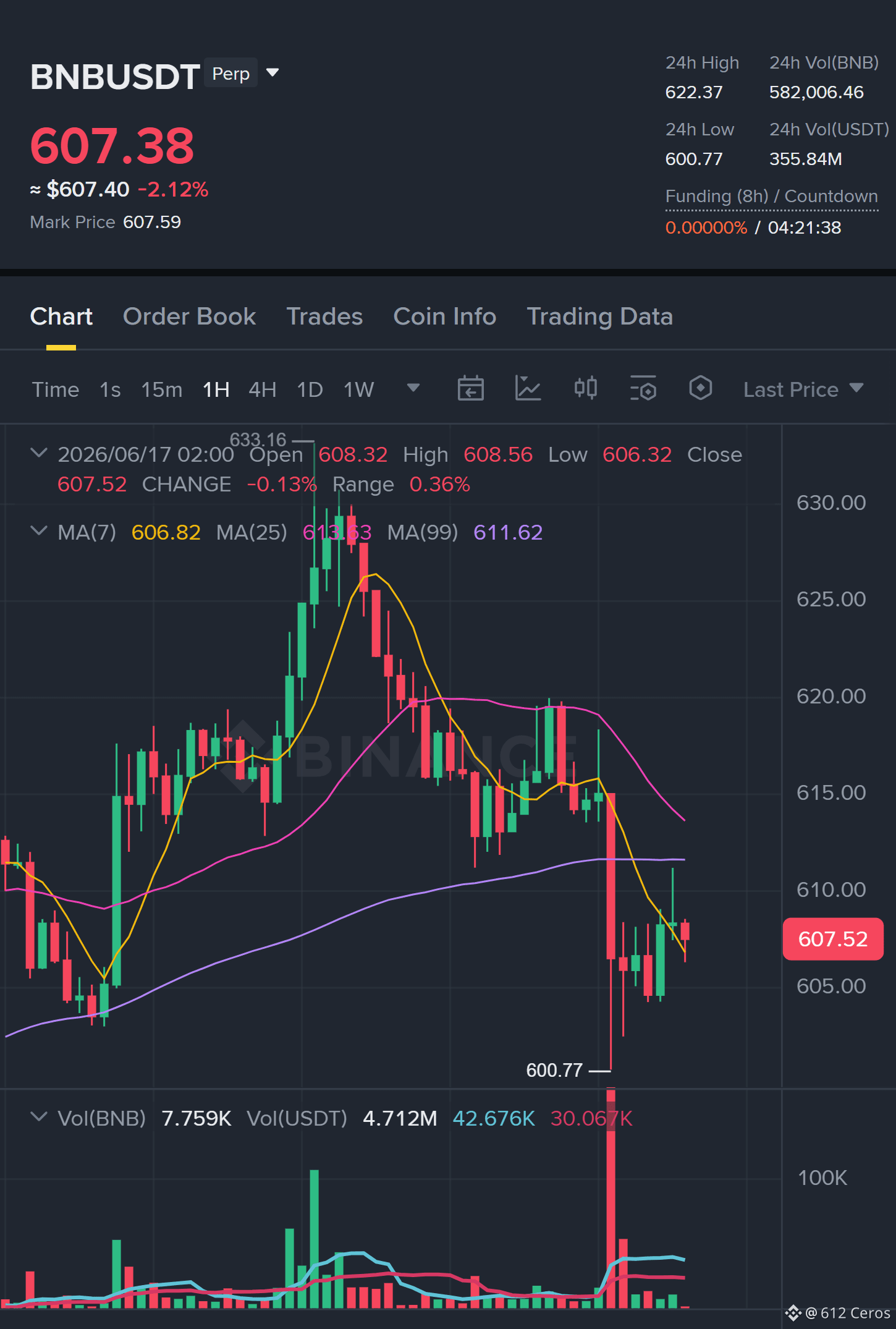
Task: Select the 1s time interval
Action: [110, 390]
